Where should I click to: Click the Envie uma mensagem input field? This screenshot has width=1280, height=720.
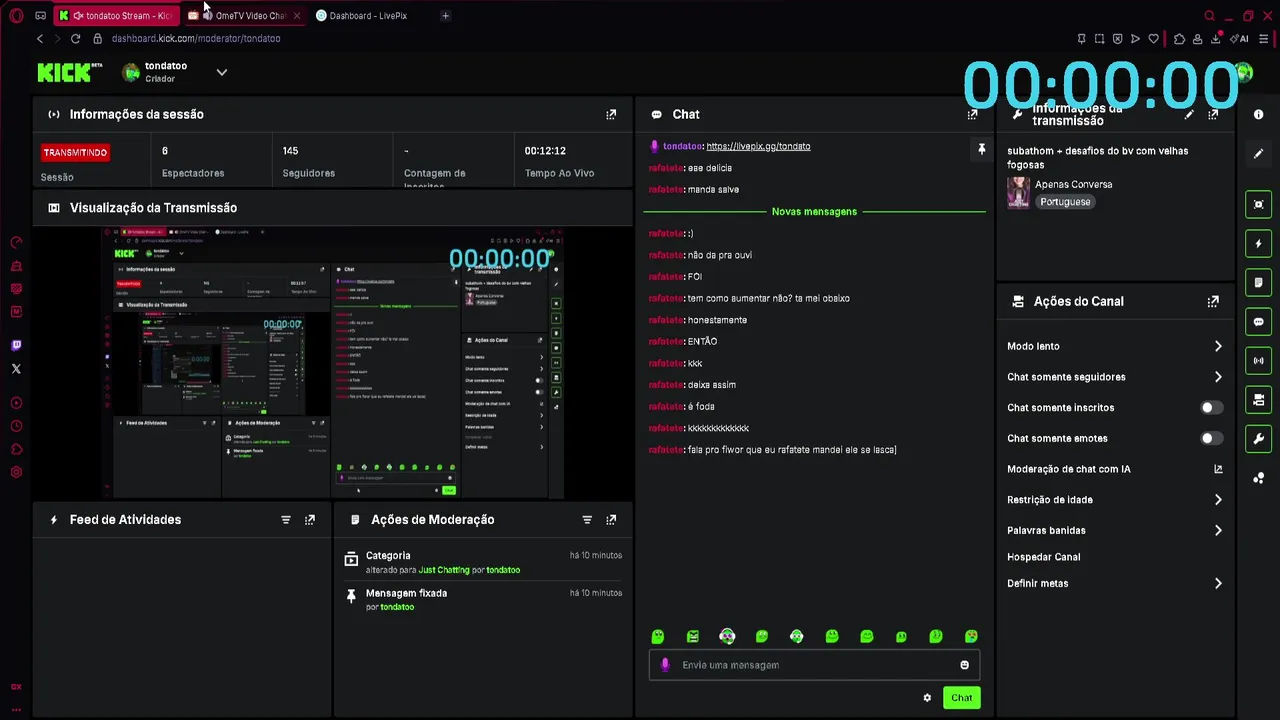[x=814, y=665]
